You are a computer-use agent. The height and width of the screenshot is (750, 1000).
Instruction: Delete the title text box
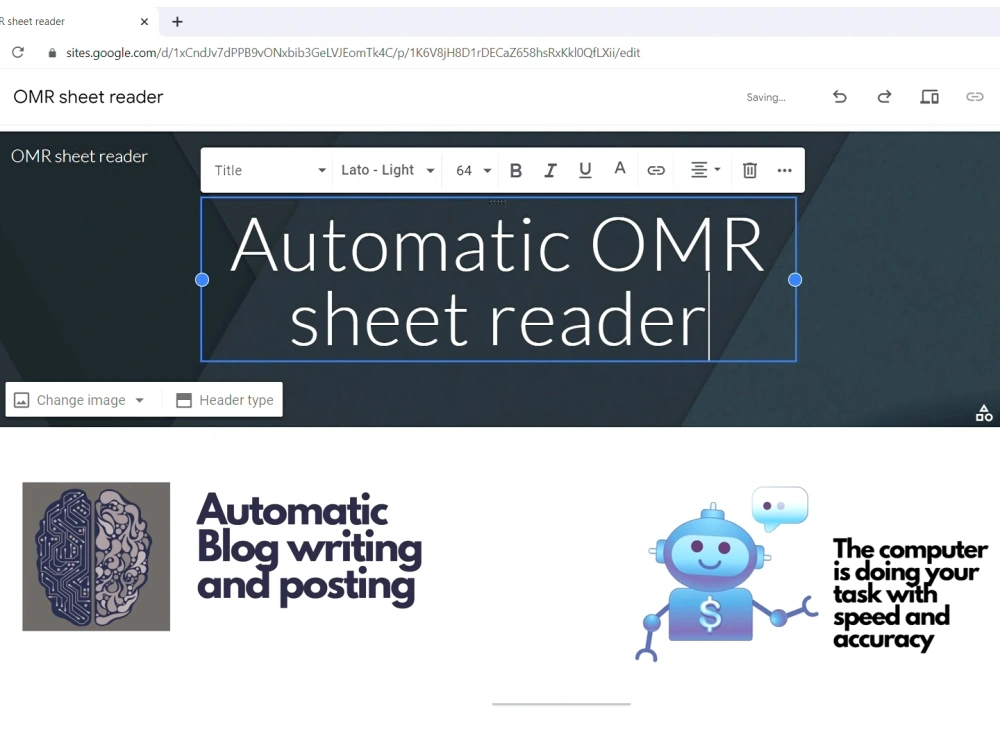coord(749,170)
